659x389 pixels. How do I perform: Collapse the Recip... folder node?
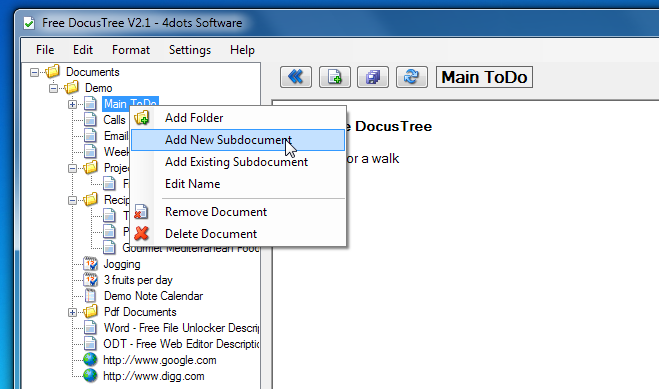72,200
